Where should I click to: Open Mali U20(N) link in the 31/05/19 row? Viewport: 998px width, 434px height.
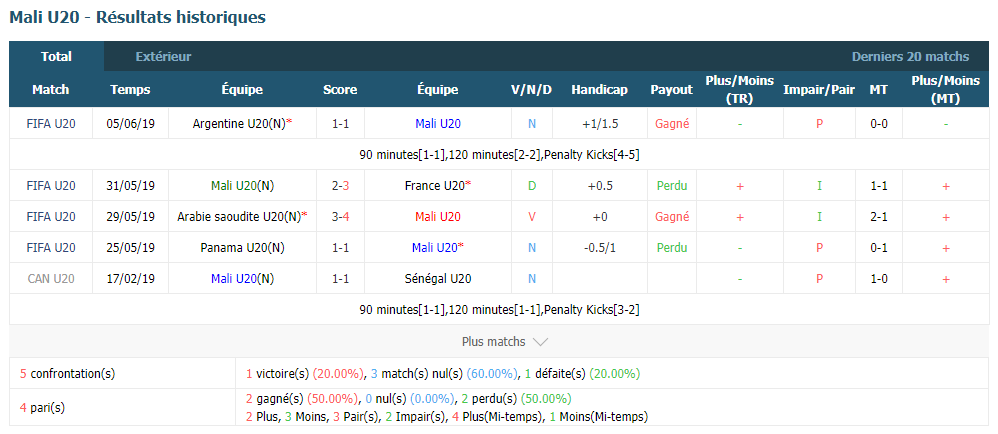point(242,186)
